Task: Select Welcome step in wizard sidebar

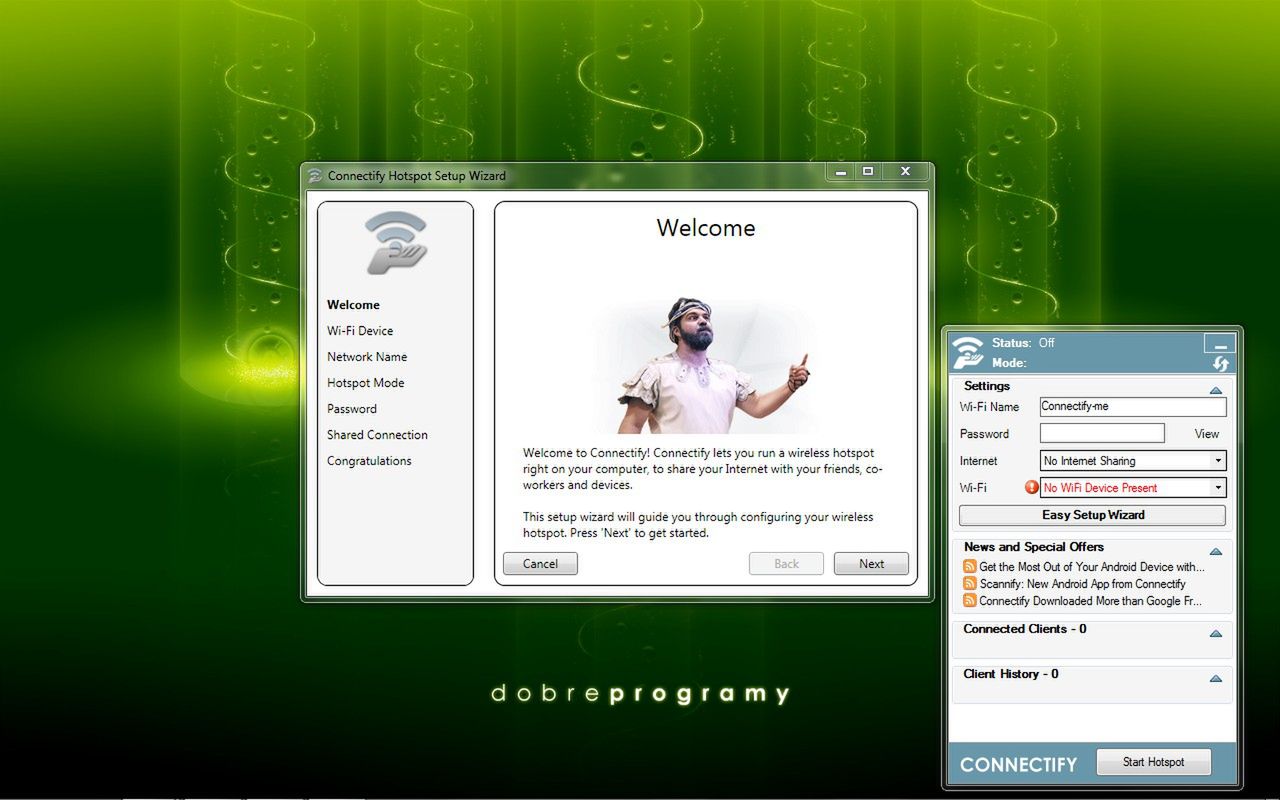Action: [x=353, y=305]
